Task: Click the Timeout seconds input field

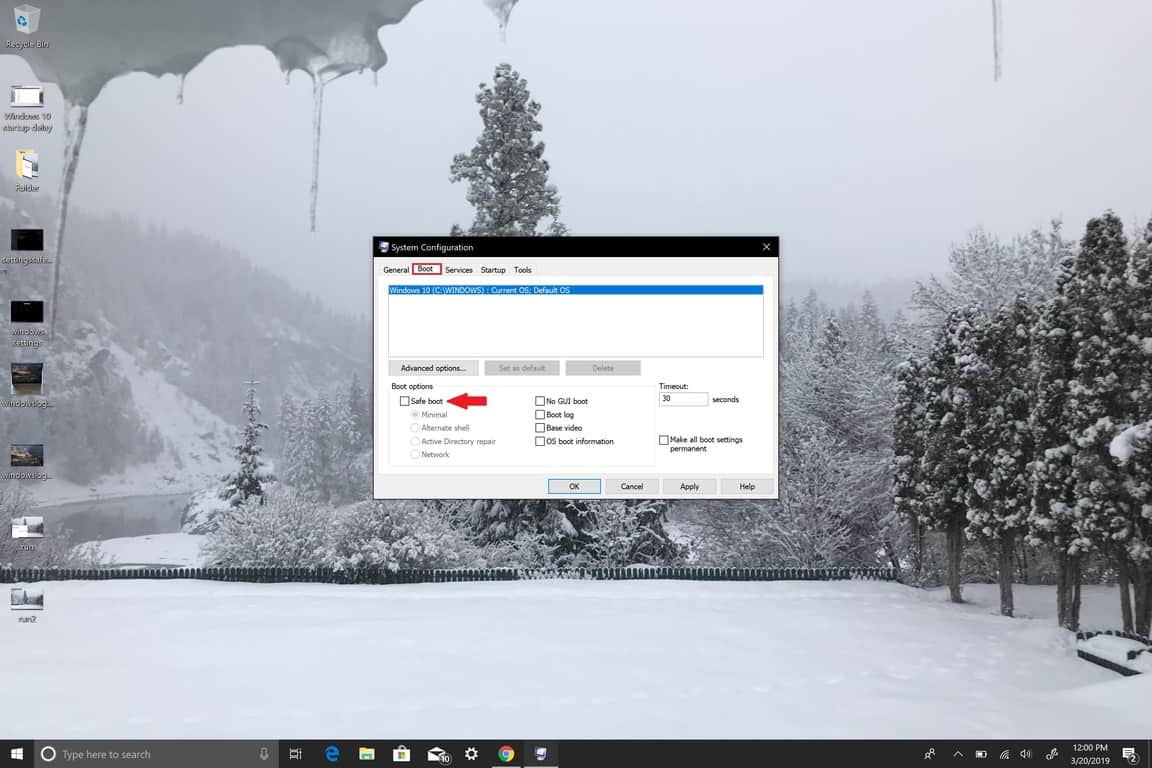Action: [x=683, y=399]
